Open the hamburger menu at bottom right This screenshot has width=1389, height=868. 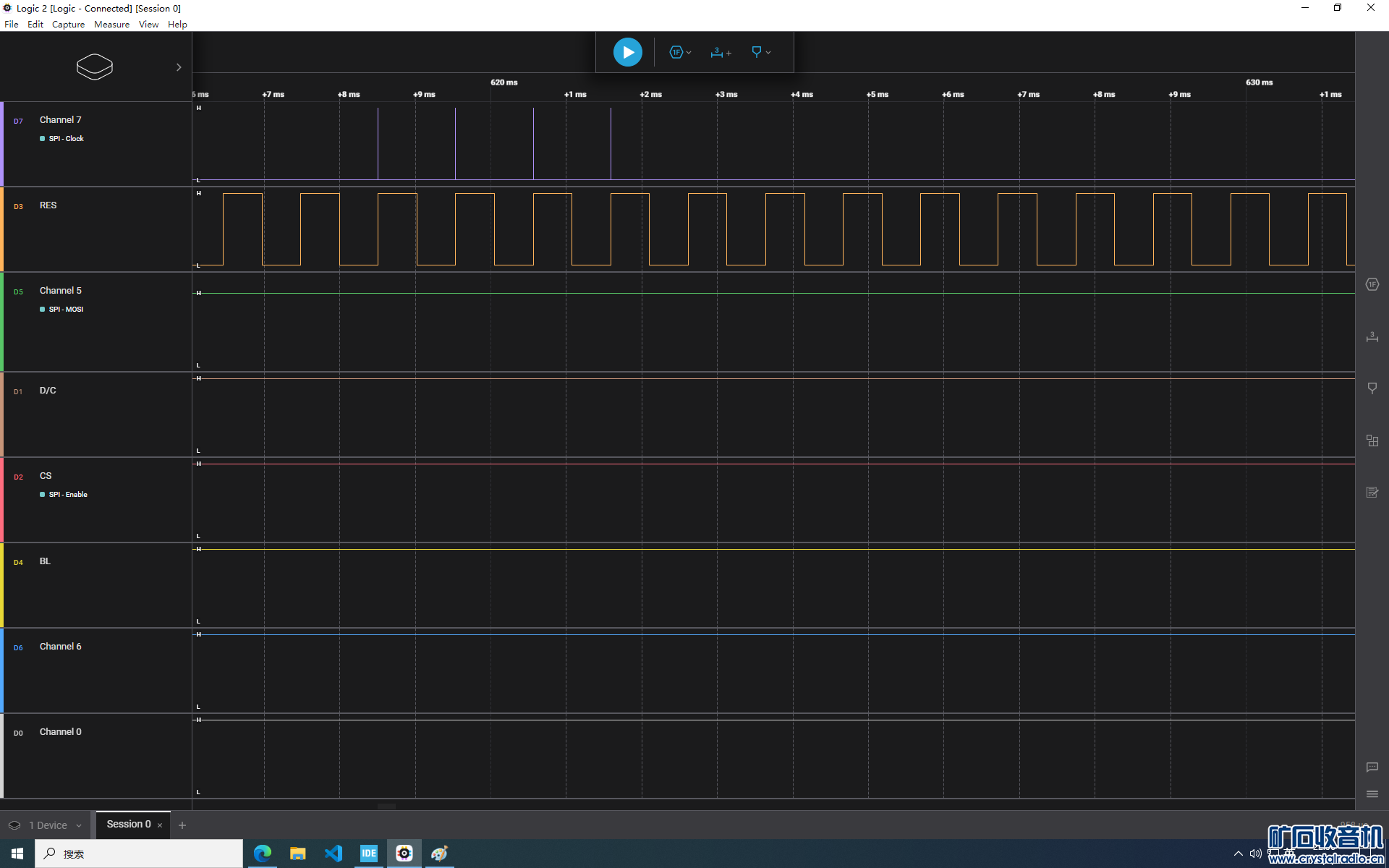1372,794
